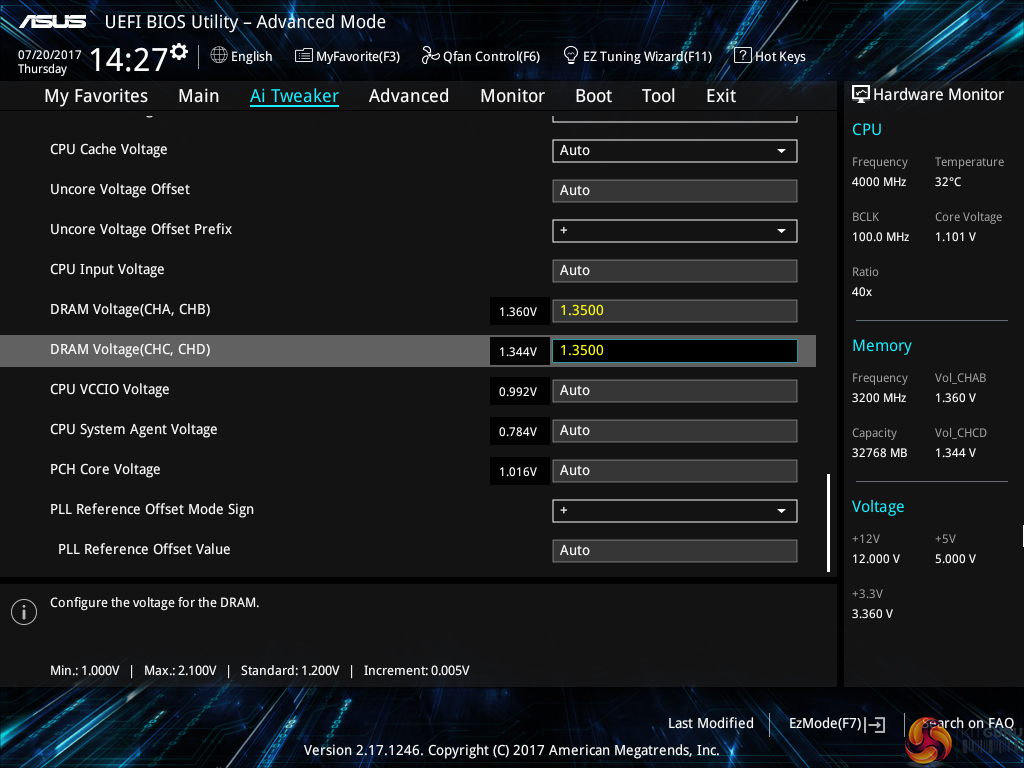The height and width of the screenshot is (768, 1024).
Task: Select the CPU VCCIO Voltage label
Action: point(110,389)
